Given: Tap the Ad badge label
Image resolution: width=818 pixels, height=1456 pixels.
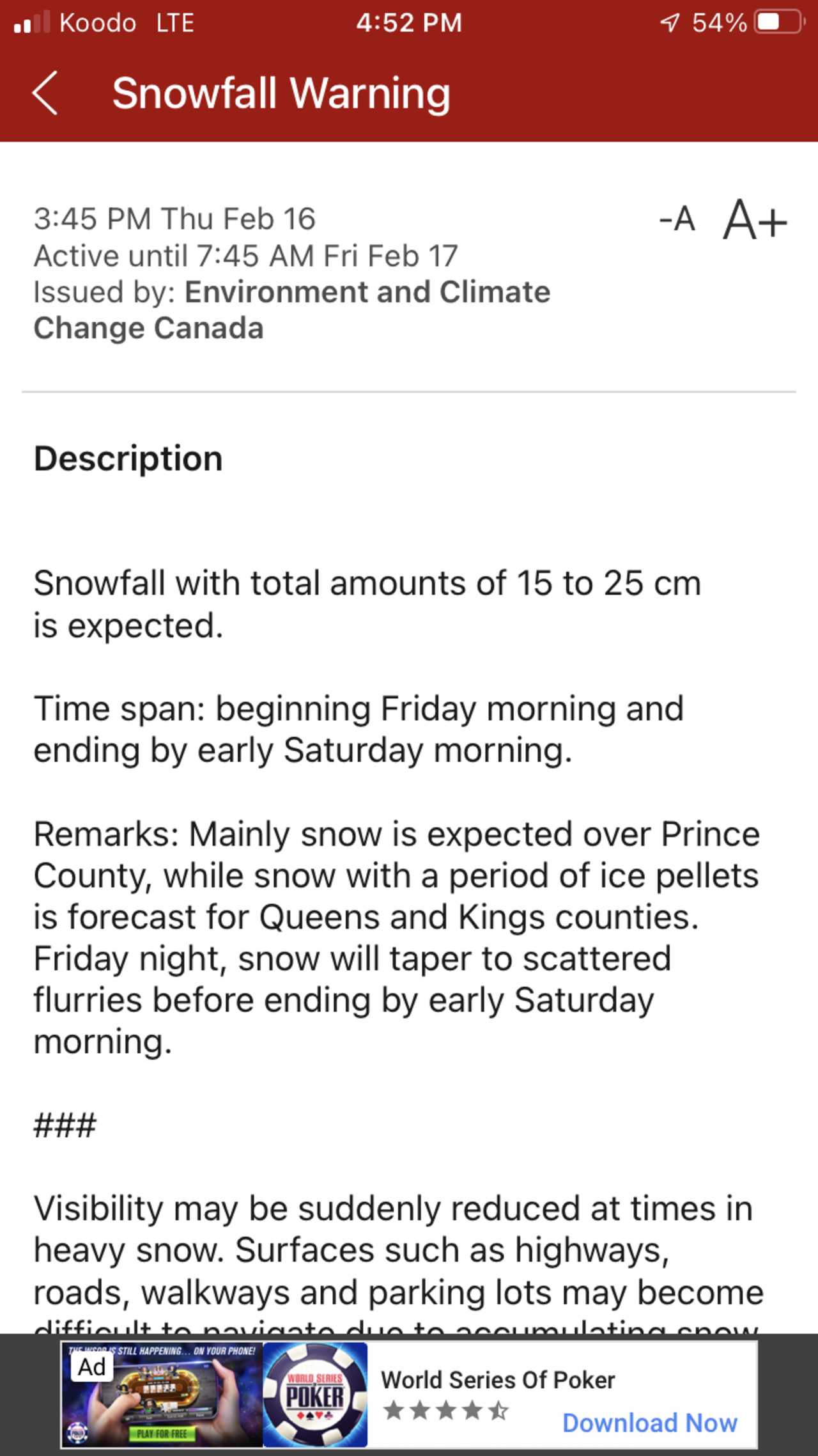Looking at the screenshot, I should [91, 1368].
